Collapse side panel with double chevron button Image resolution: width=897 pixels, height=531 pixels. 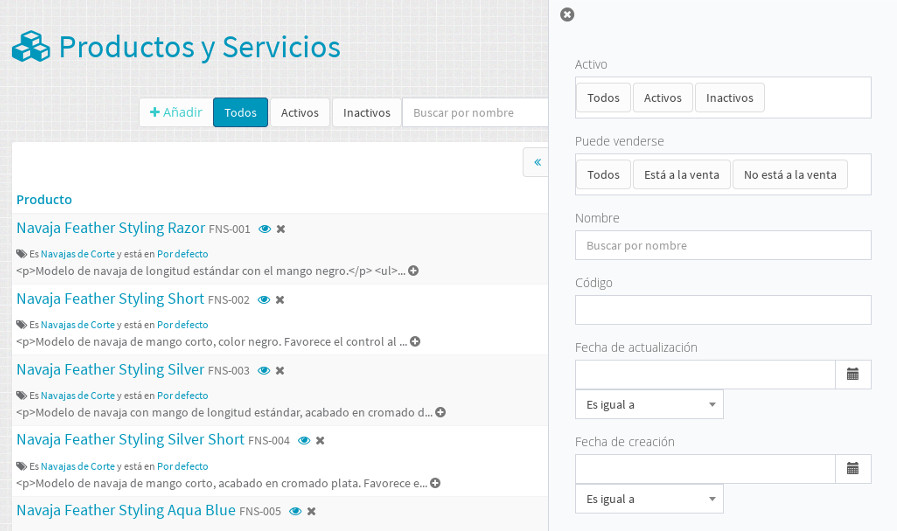tap(537, 162)
